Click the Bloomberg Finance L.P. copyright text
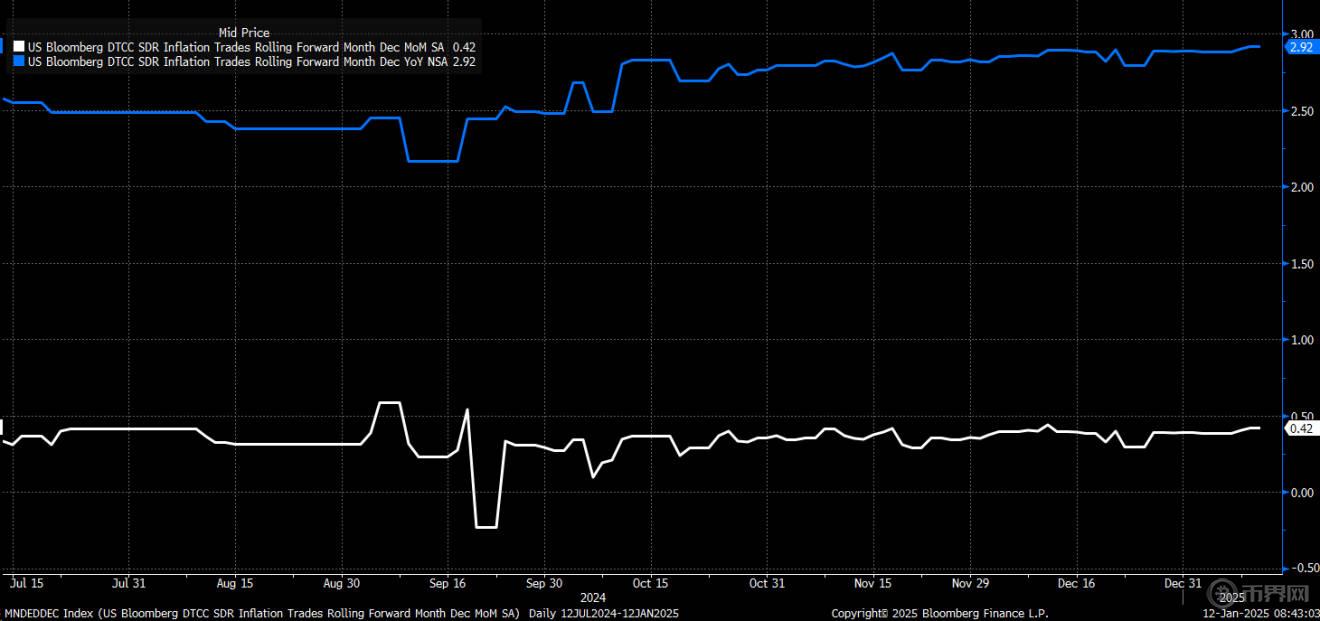 [x=940, y=612]
